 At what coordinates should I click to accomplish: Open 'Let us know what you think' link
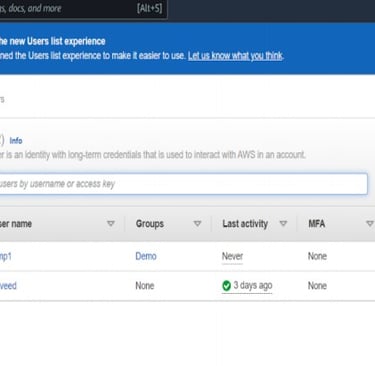coord(235,56)
